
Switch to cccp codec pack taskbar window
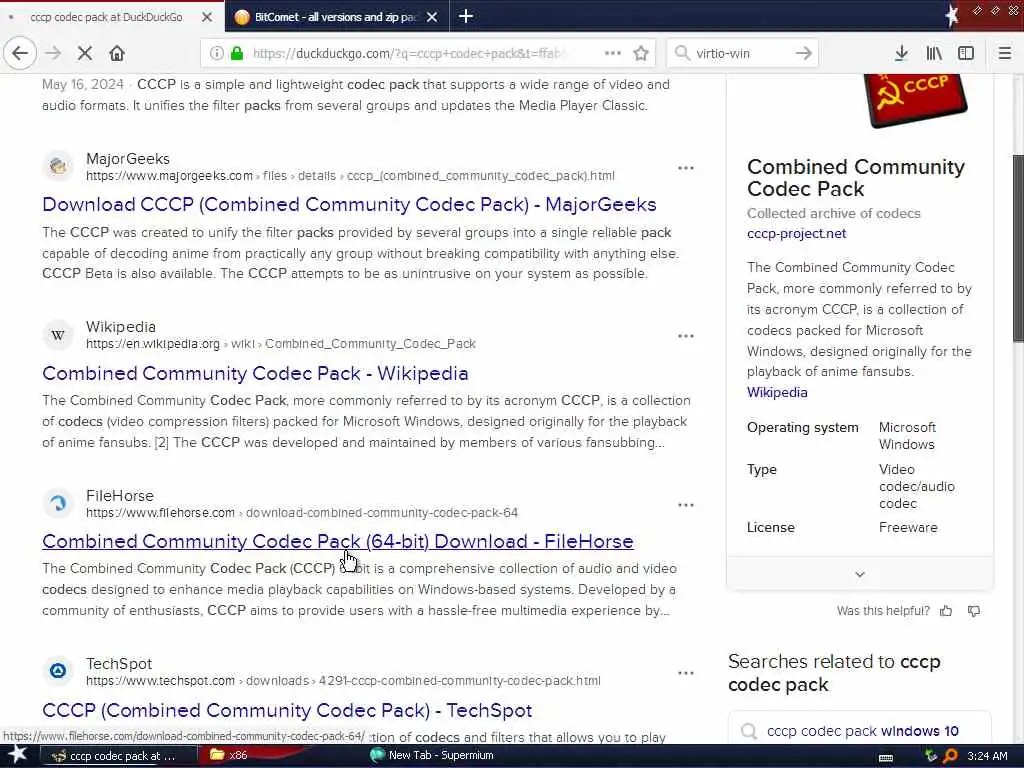click(x=118, y=756)
